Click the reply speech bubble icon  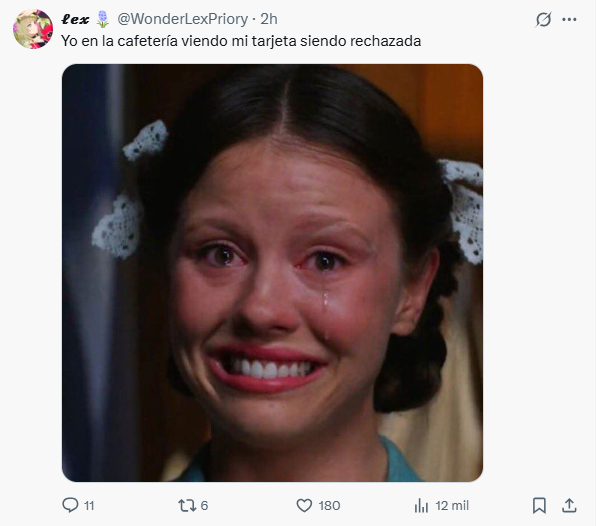click(70, 505)
